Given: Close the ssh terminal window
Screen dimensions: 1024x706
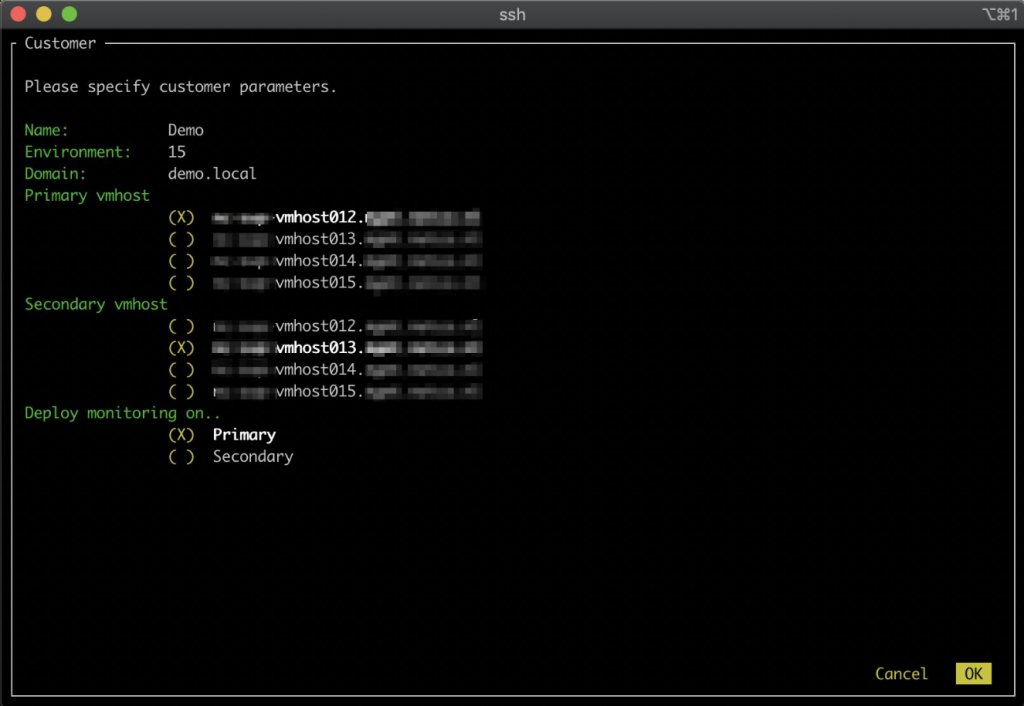Looking at the screenshot, I should [18, 14].
